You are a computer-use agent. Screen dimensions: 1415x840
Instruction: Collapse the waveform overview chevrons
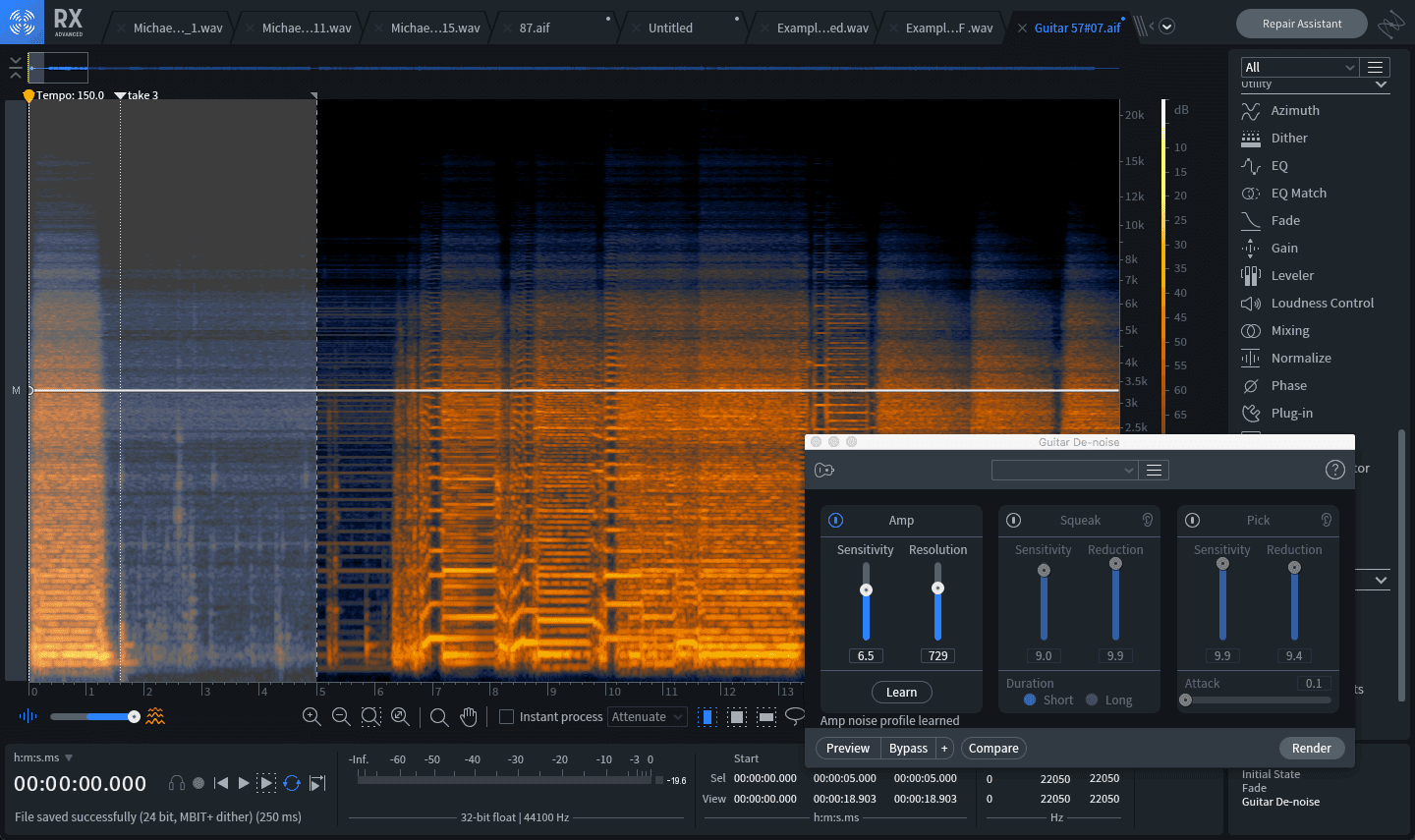(x=15, y=68)
